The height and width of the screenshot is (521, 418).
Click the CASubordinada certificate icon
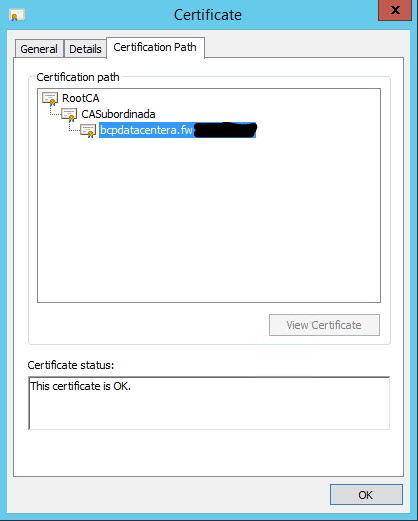click(x=69, y=115)
